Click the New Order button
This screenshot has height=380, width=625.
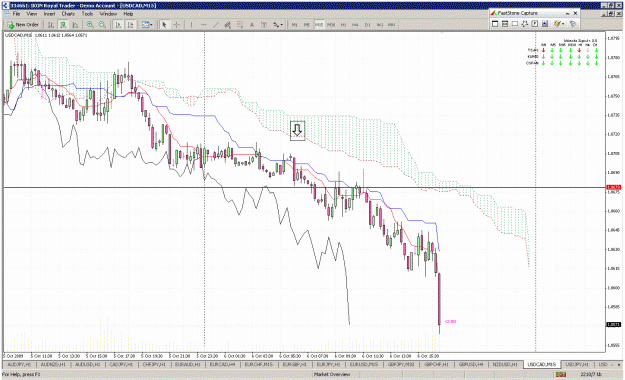coord(23,25)
